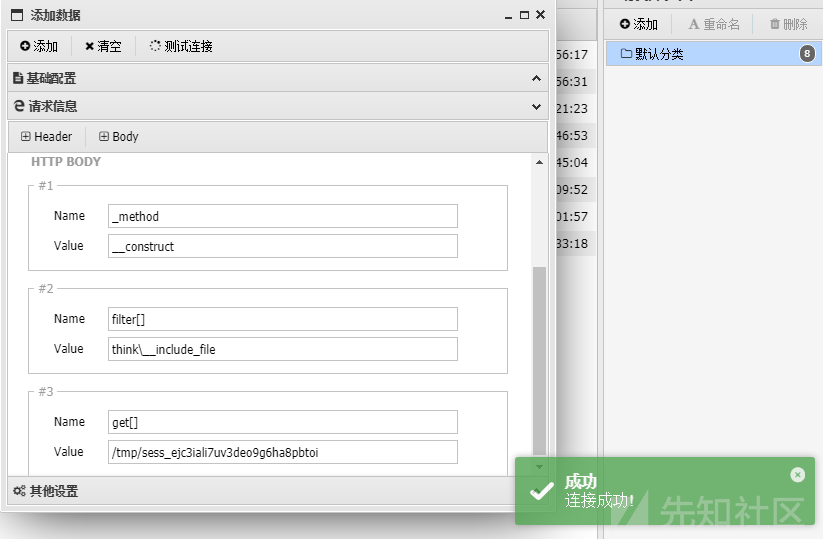The width and height of the screenshot is (823, 539).
Task: Click the 重命名 category button
Action: pos(714,24)
